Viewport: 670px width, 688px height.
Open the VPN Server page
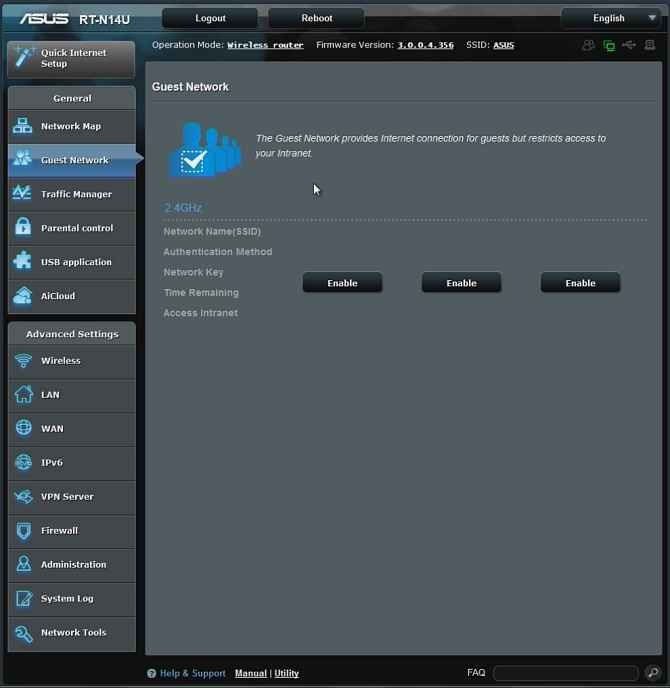[x=72, y=497]
